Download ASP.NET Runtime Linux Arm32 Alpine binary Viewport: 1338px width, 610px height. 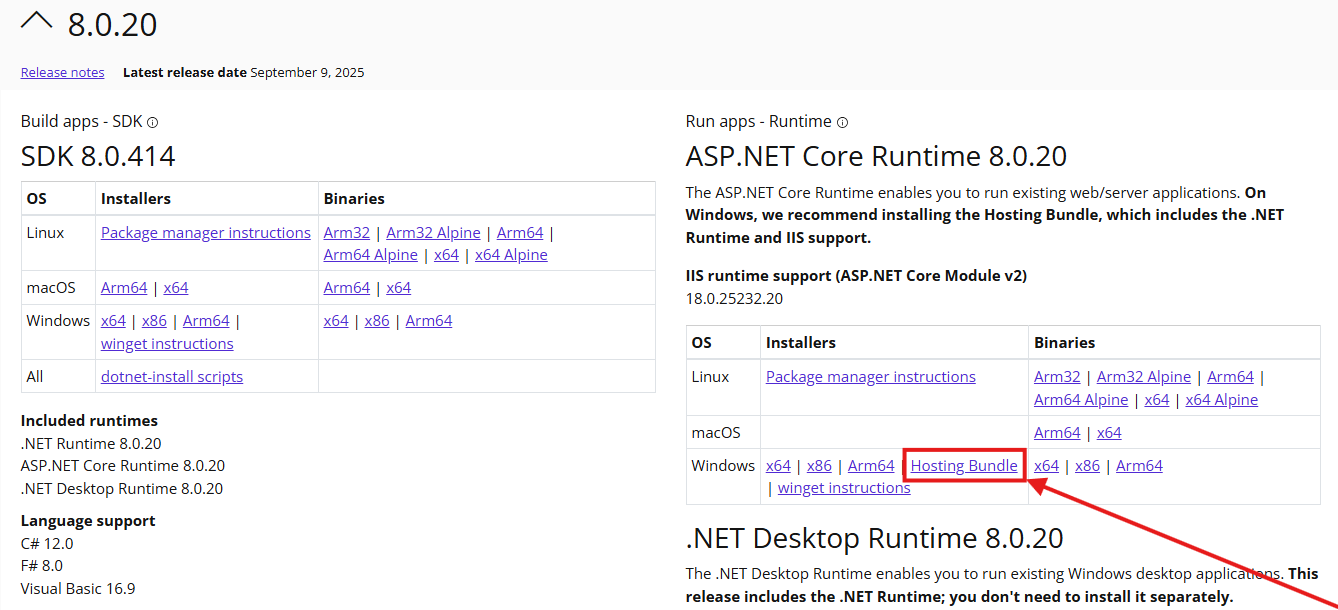pyautogui.click(x=1144, y=376)
